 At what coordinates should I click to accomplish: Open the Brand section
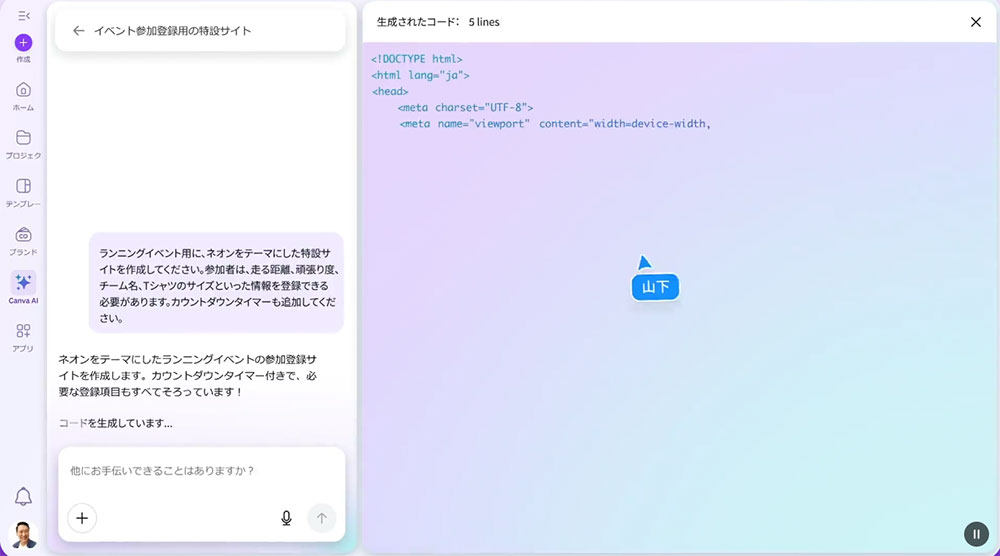pos(23,234)
